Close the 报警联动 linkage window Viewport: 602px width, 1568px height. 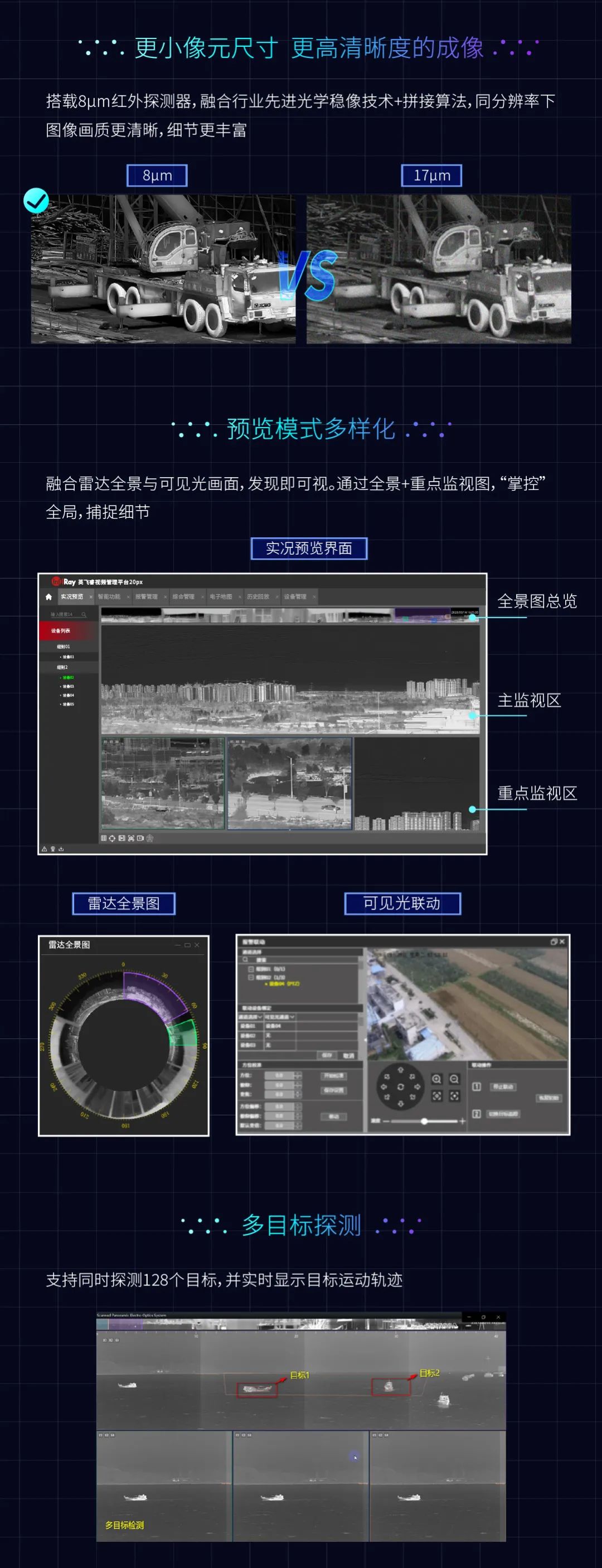tap(562, 941)
